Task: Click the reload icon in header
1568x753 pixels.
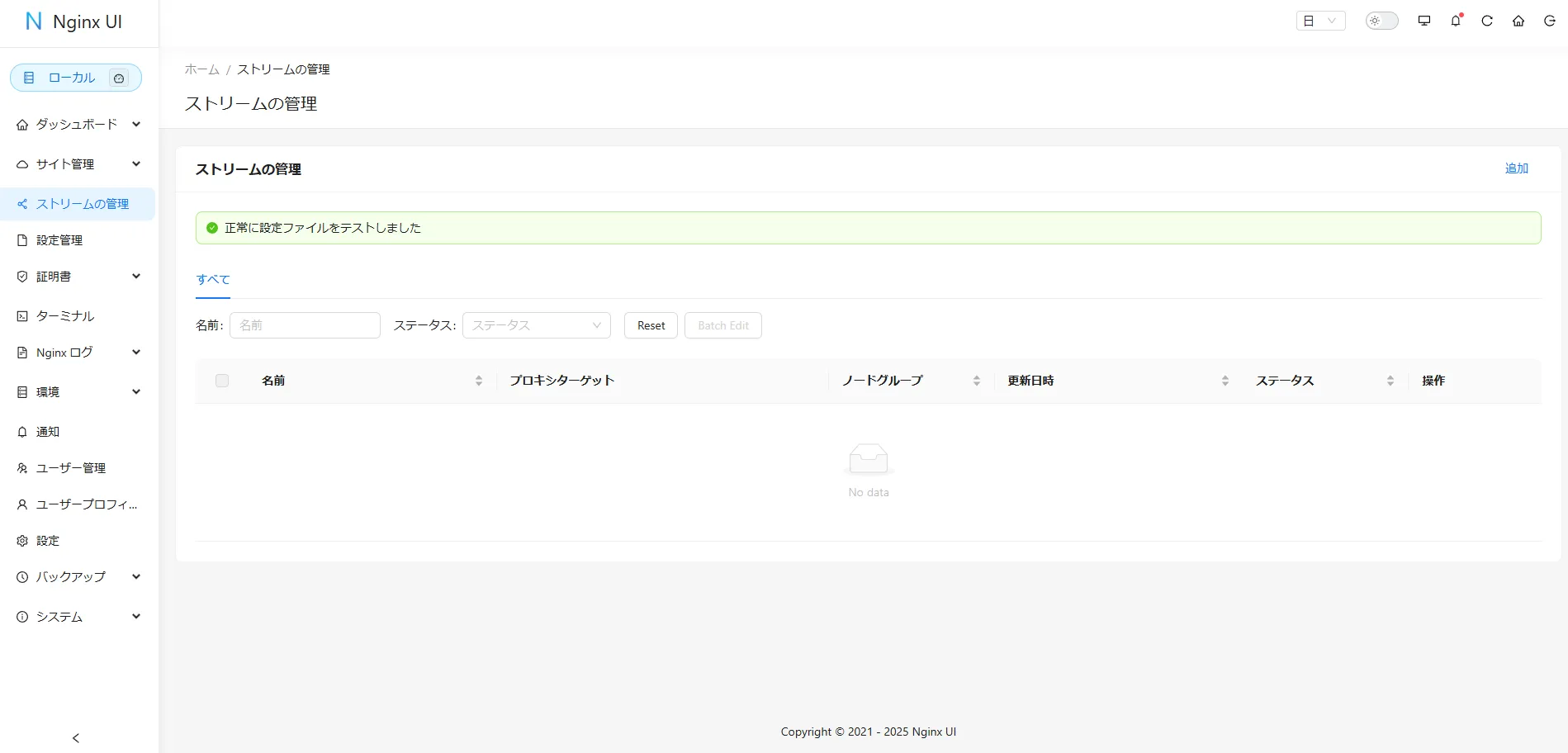Action: pyautogui.click(x=1487, y=21)
